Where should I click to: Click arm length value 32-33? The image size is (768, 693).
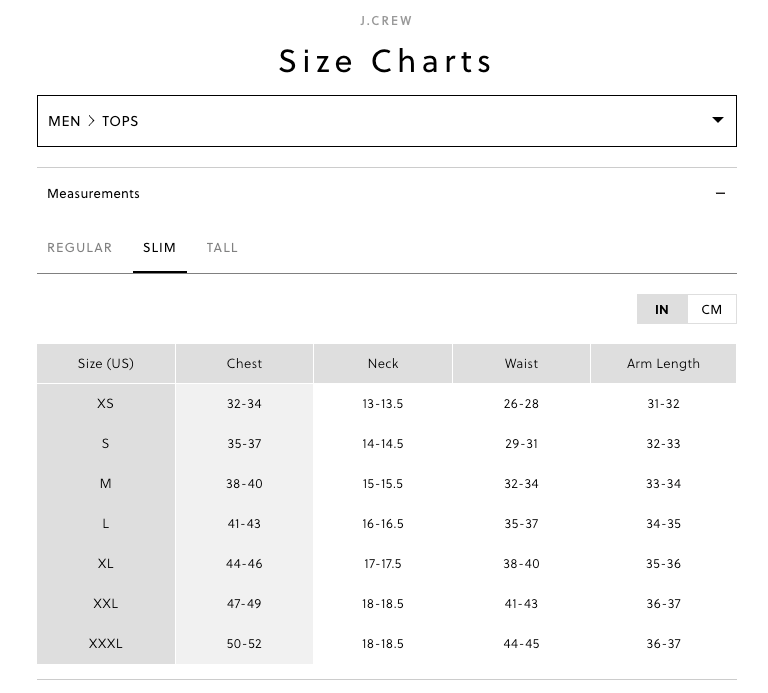[663, 444]
